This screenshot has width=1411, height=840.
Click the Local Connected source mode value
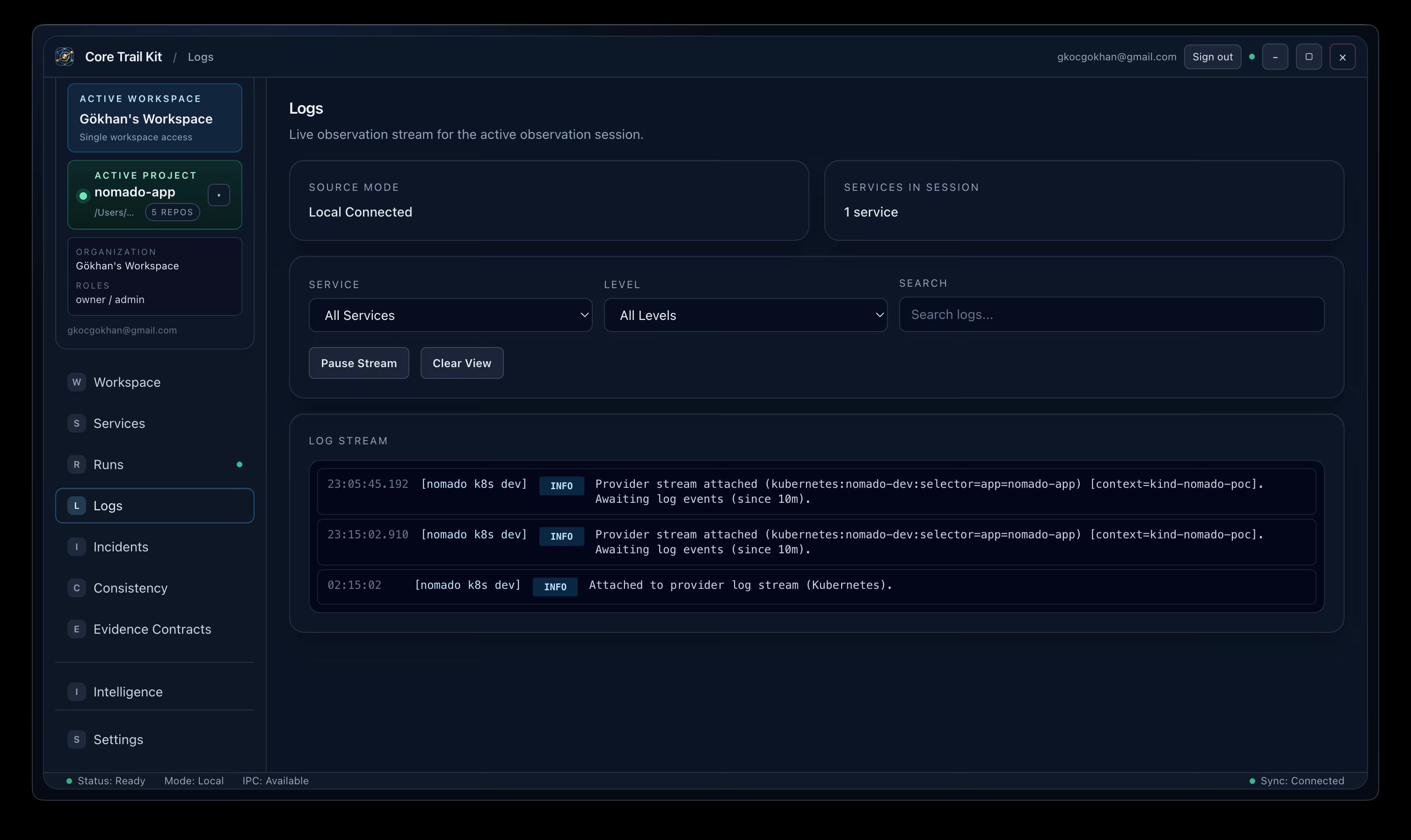pyautogui.click(x=361, y=212)
